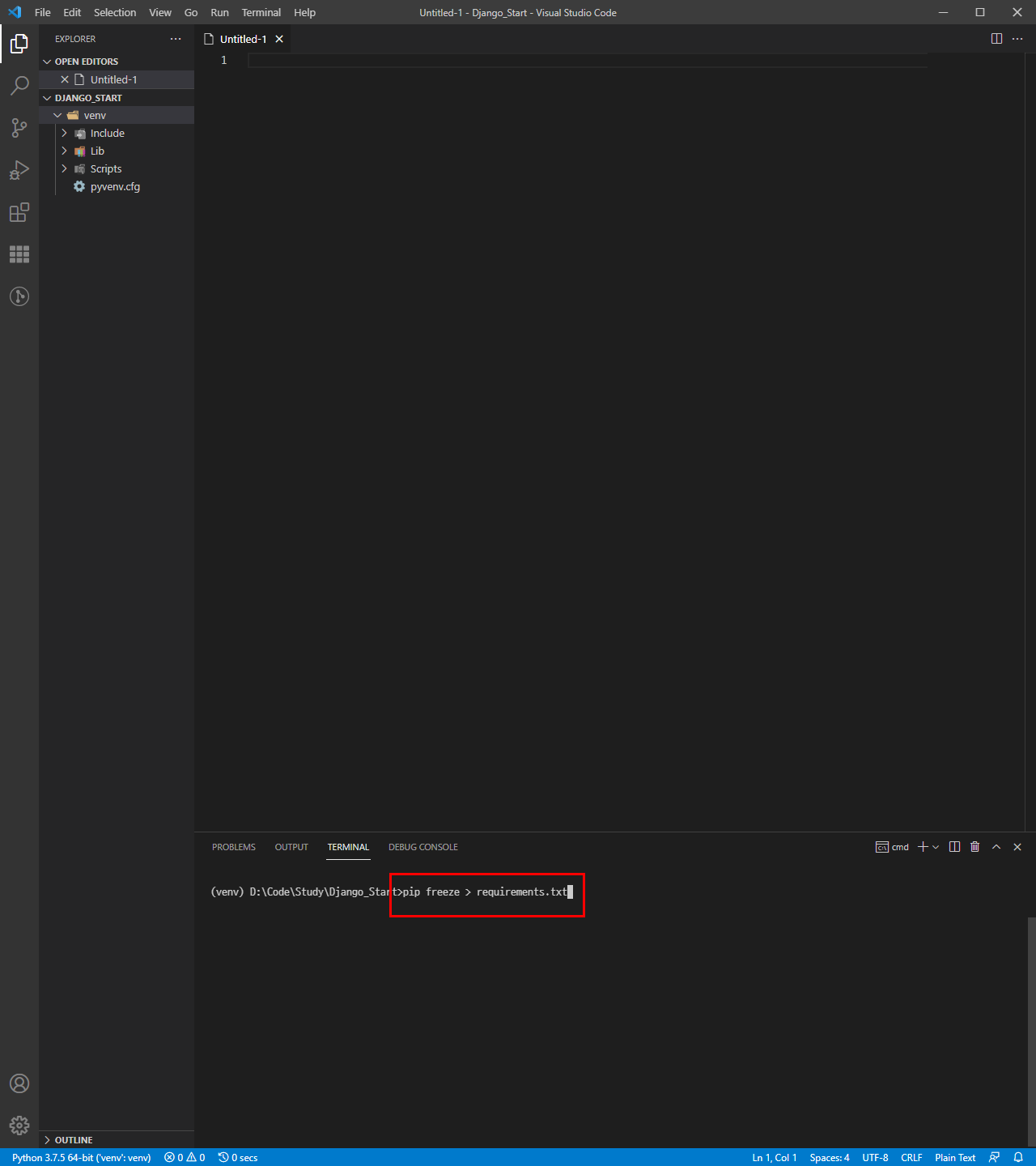This screenshot has height=1166, width=1036.
Task: Add a new terminal with plus icon
Action: pyautogui.click(x=923, y=847)
